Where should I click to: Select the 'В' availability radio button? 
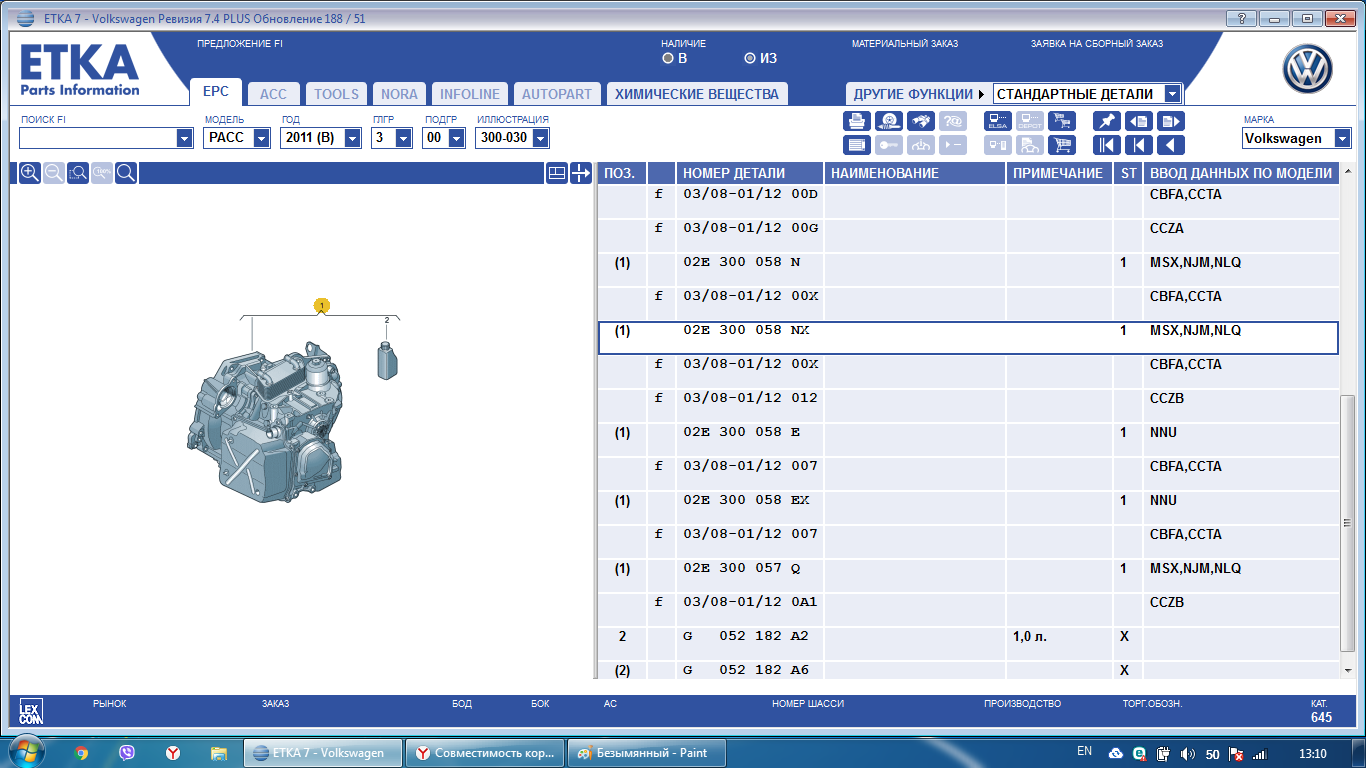668,58
